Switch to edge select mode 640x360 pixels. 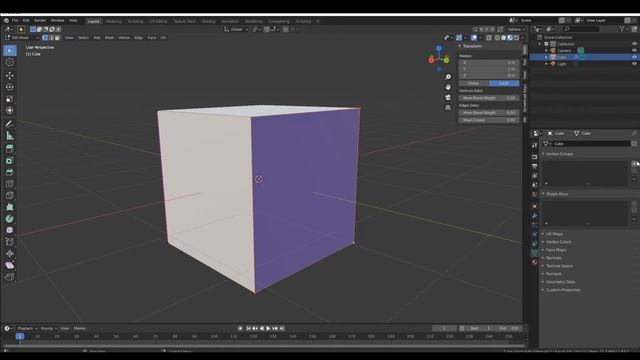(51, 38)
